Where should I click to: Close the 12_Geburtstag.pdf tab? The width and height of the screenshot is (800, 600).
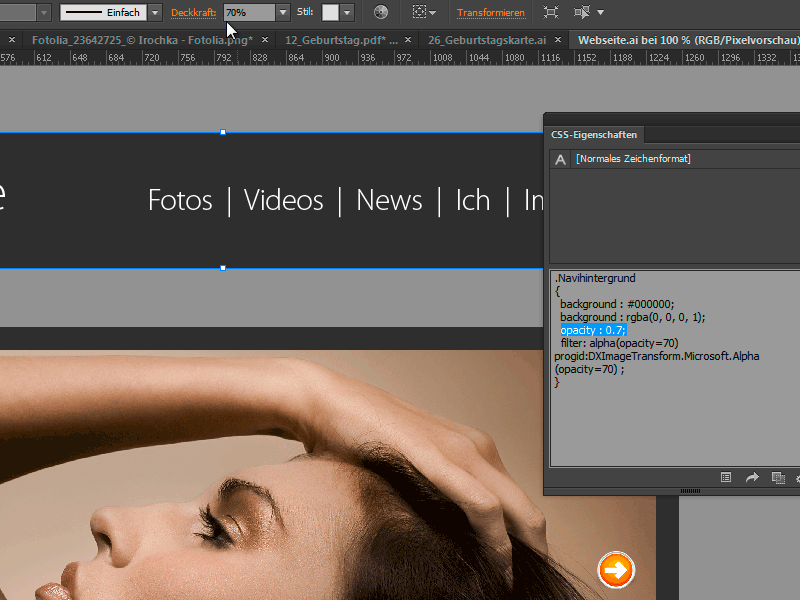(408, 39)
